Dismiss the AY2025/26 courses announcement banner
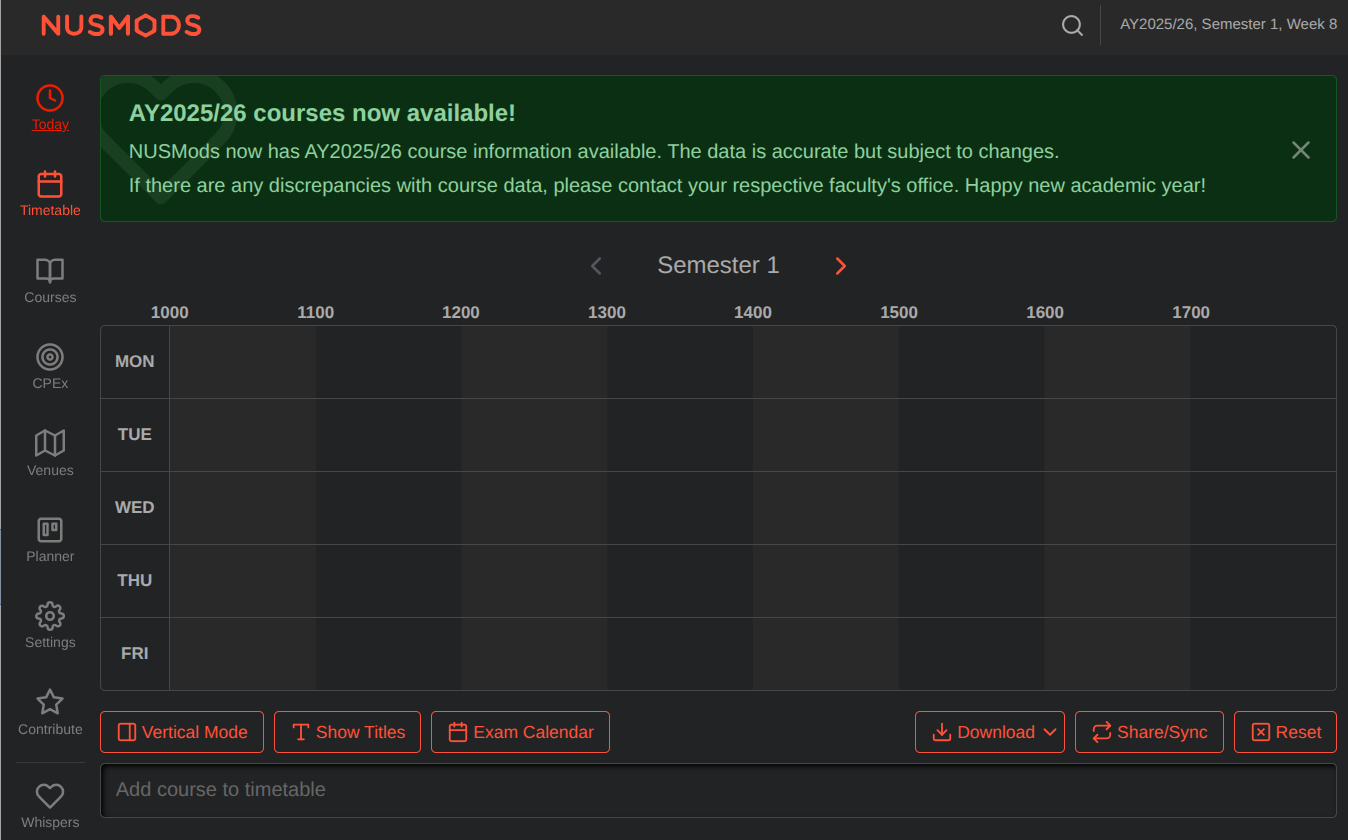Image resolution: width=1348 pixels, height=840 pixels. coord(1300,150)
